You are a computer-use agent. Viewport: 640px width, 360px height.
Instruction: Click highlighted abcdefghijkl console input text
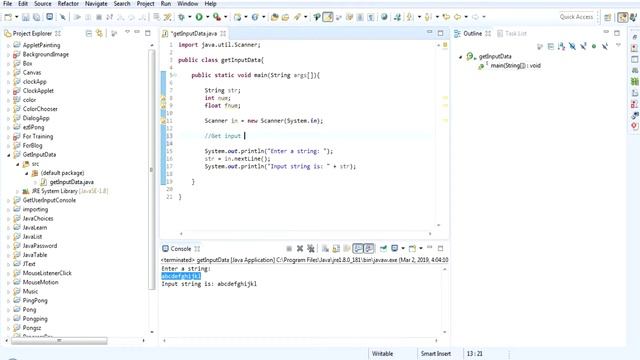click(181, 276)
